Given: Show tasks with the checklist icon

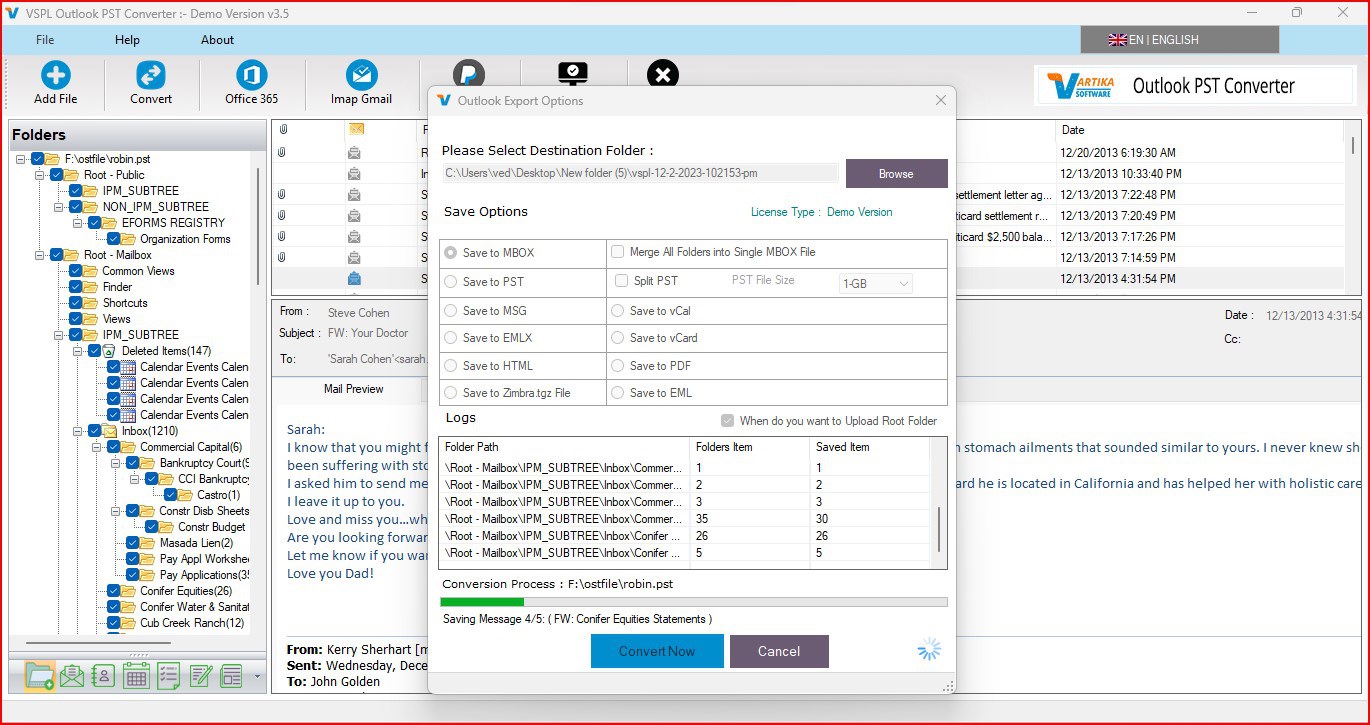Looking at the screenshot, I should point(168,676).
